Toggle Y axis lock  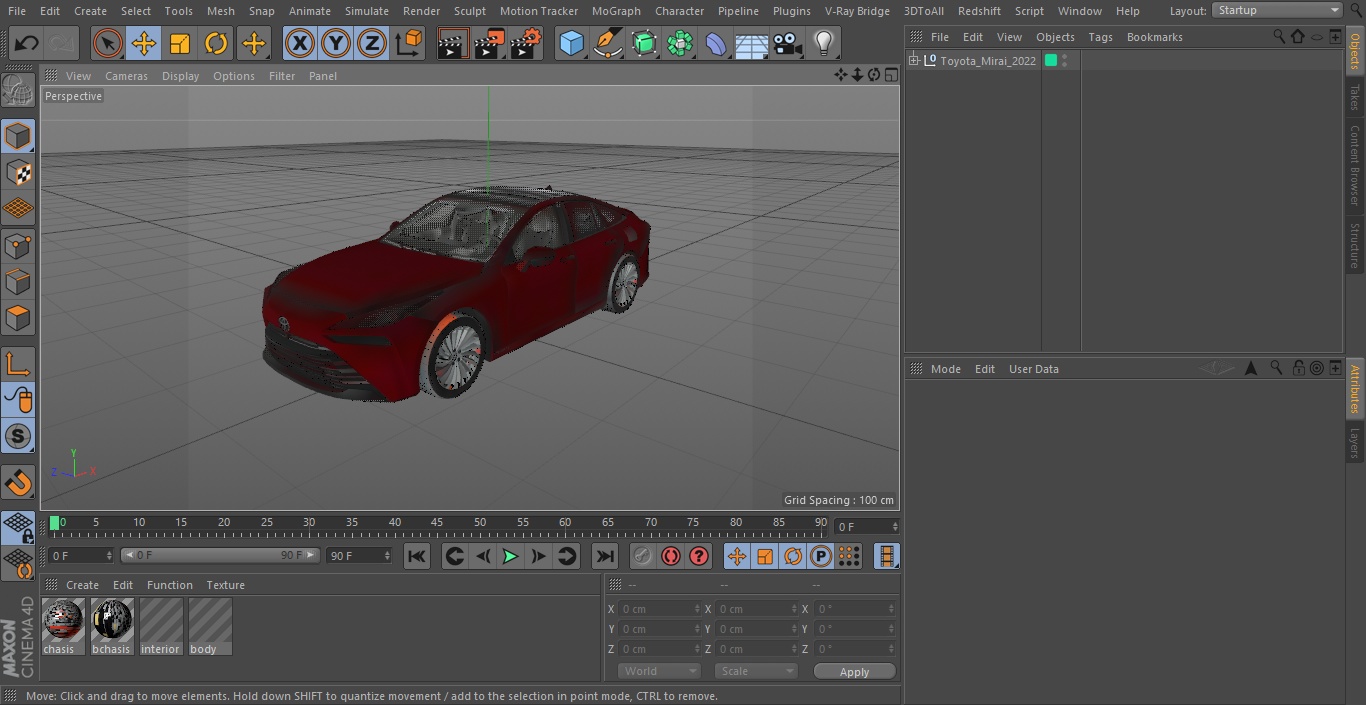pyautogui.click(x=336, y=43)
